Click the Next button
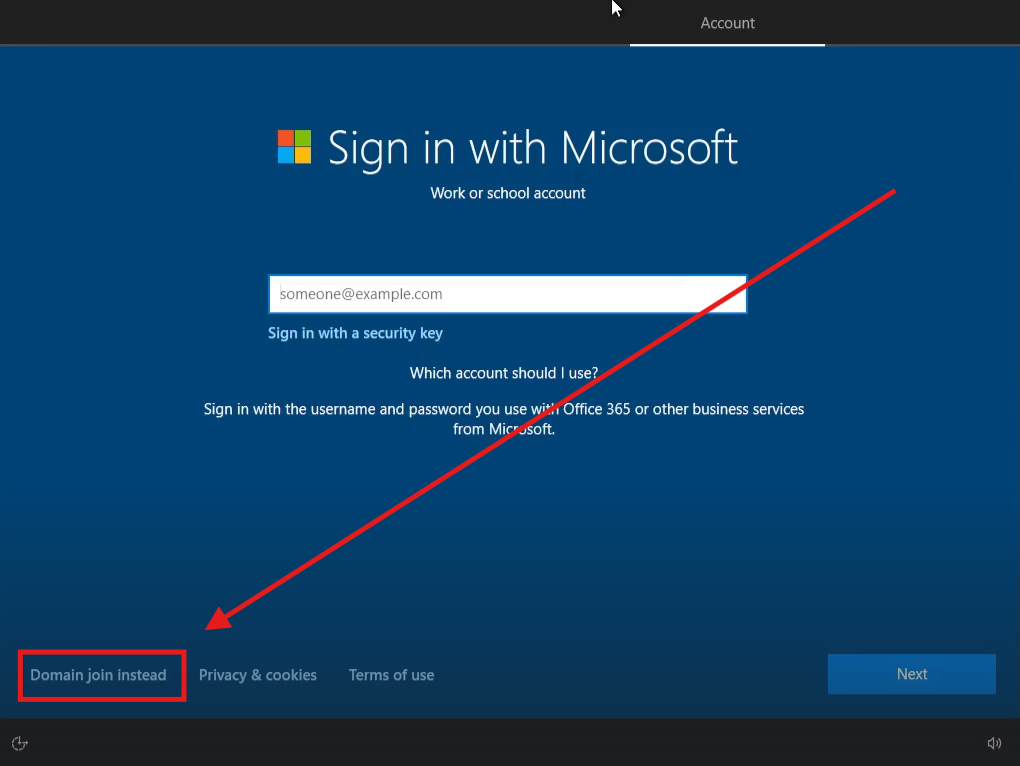The image size is (1020, 766). click(x=911, y=674)
